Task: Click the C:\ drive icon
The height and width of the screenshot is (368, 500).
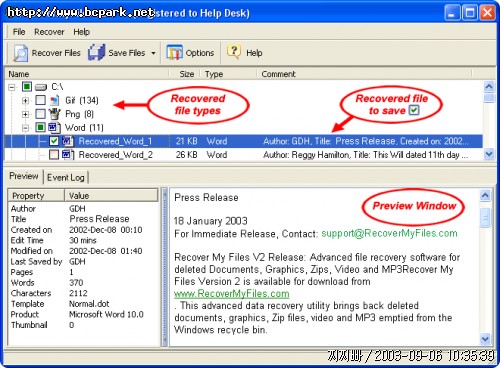Action: point(41,87)
